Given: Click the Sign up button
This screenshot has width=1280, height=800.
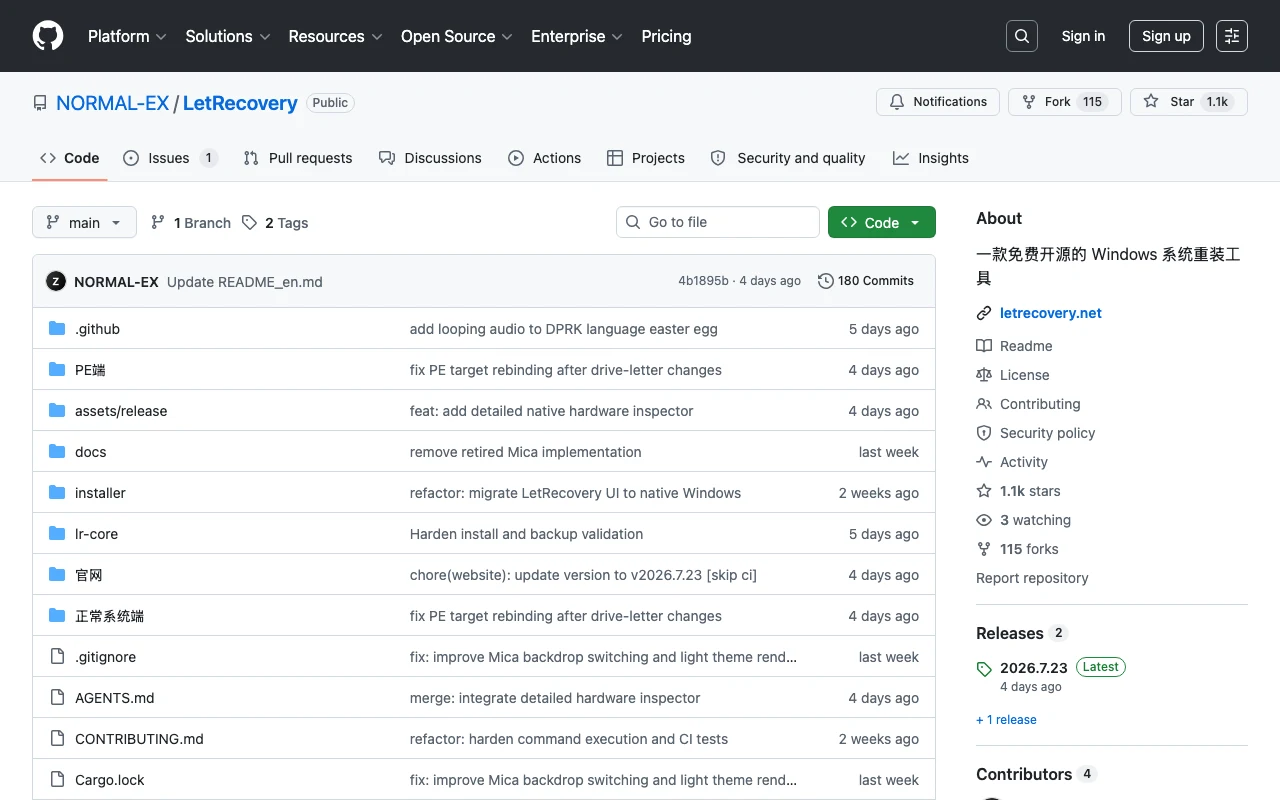Looking at the screenshot, I should click(1166, 36).
